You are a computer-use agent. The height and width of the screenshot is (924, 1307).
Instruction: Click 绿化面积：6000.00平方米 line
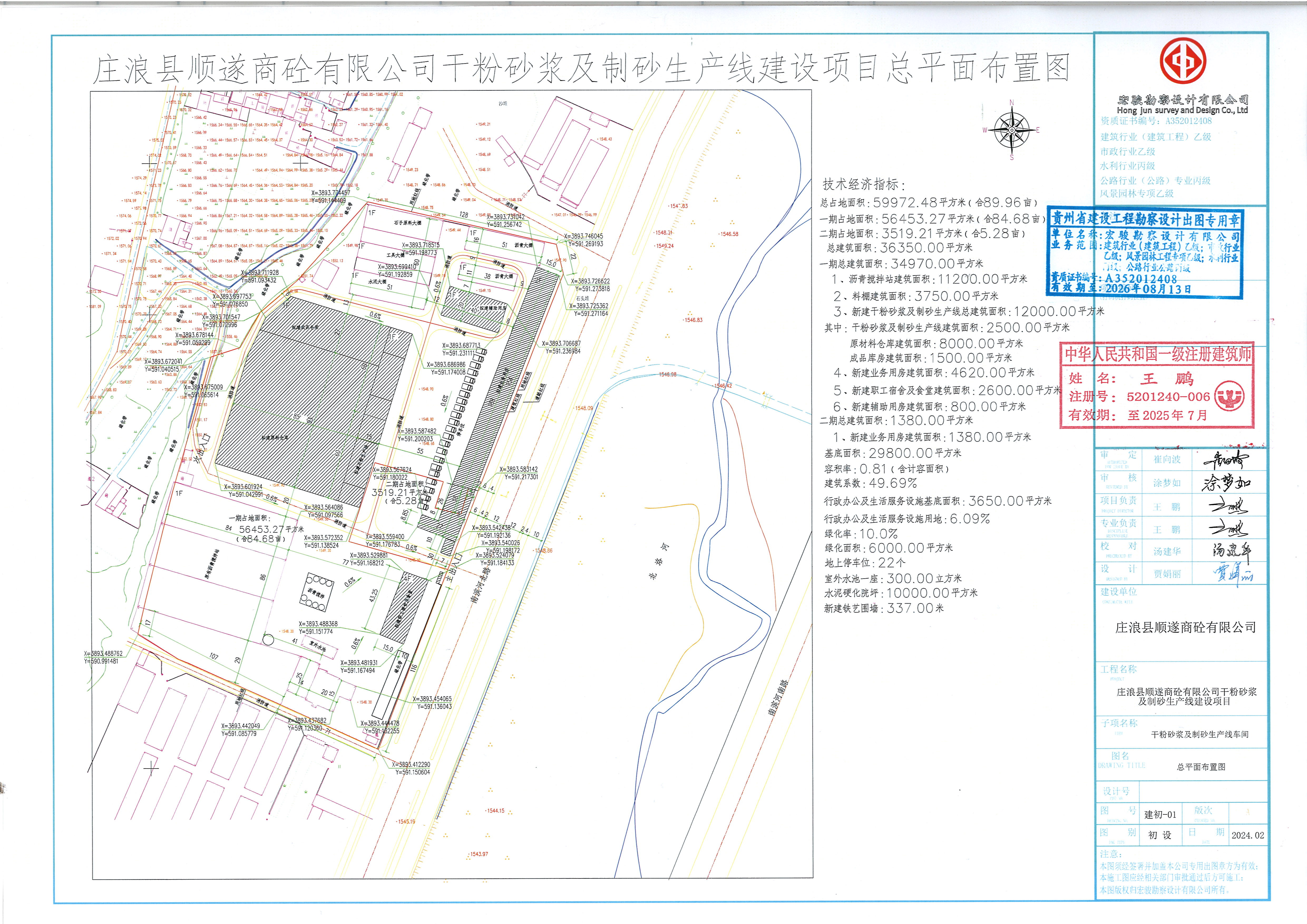(889, 548)
